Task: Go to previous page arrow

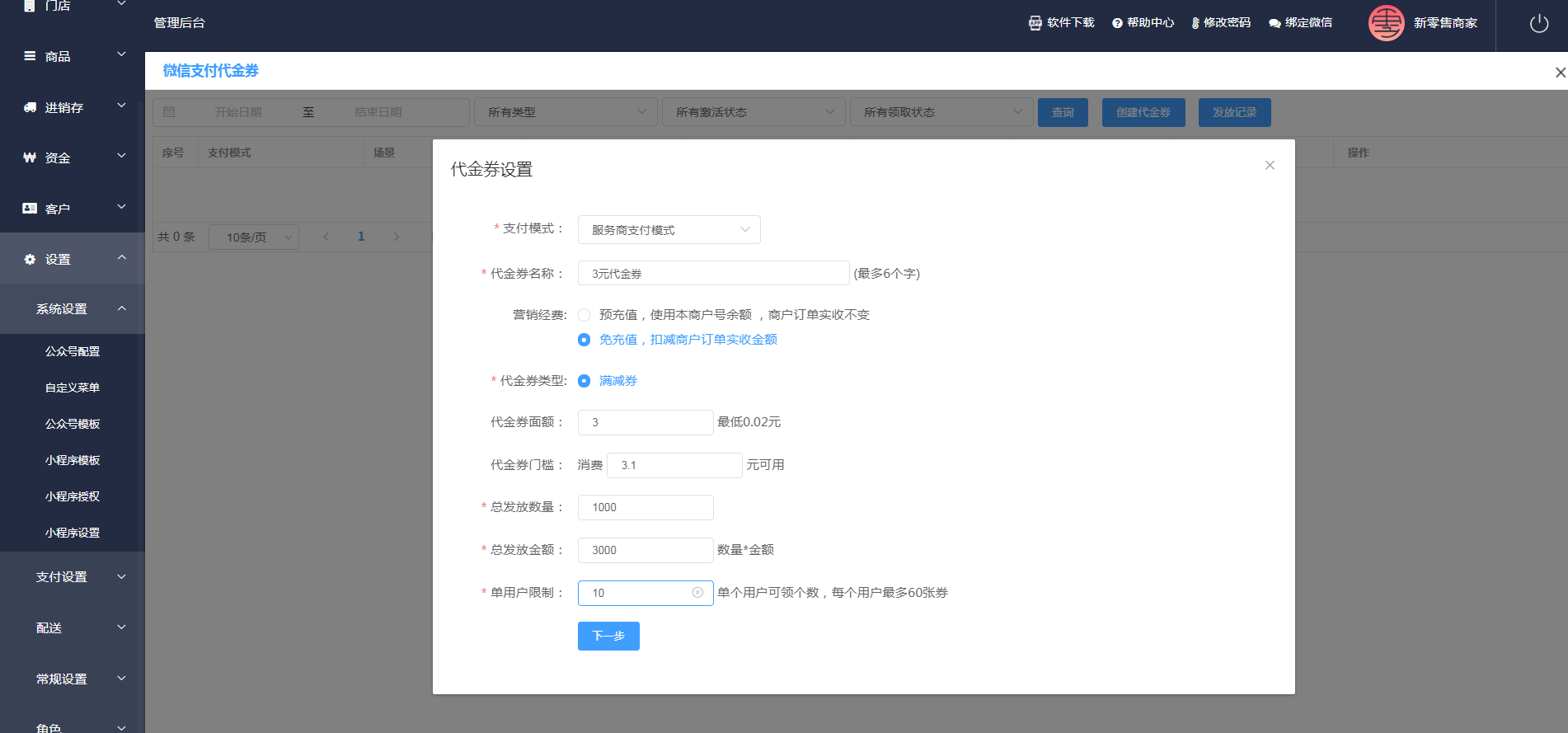Action: (x=326, y=237)
